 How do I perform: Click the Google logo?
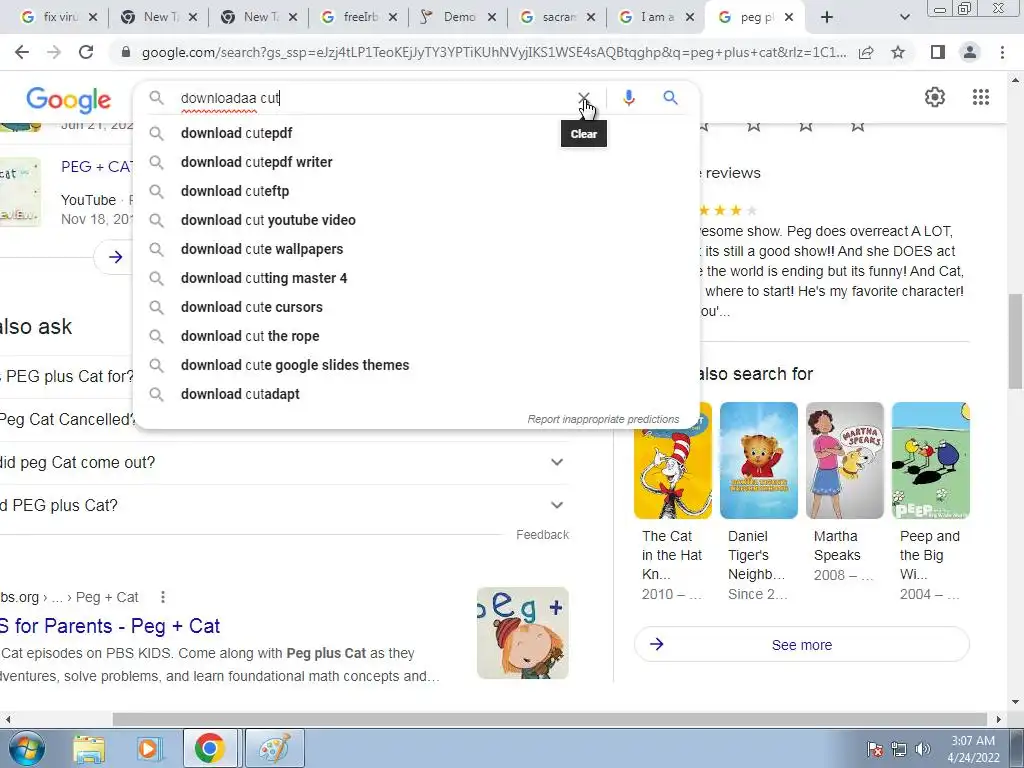69,100
